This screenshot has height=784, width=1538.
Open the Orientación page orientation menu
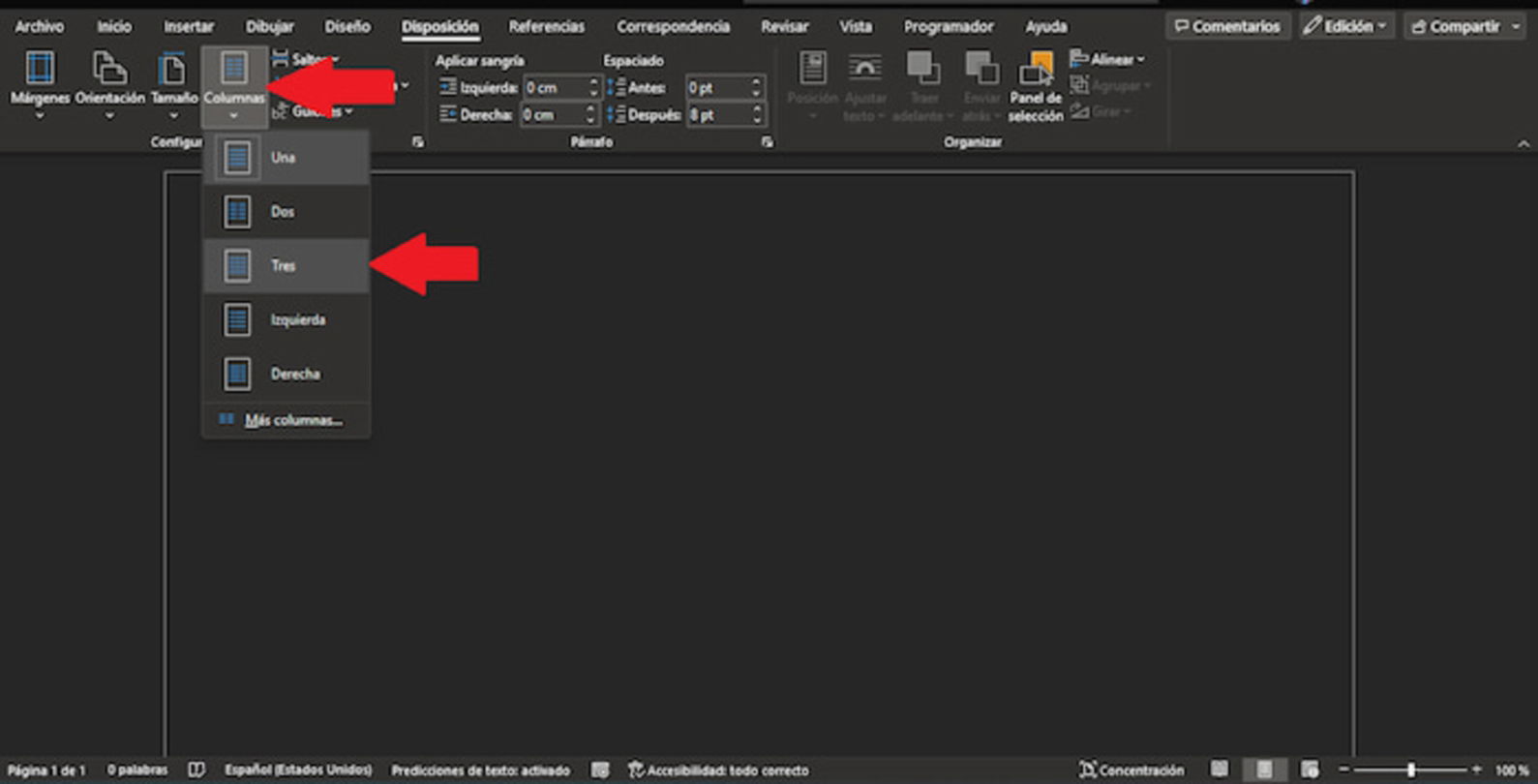pyautogui.click(x=109, y=85)
